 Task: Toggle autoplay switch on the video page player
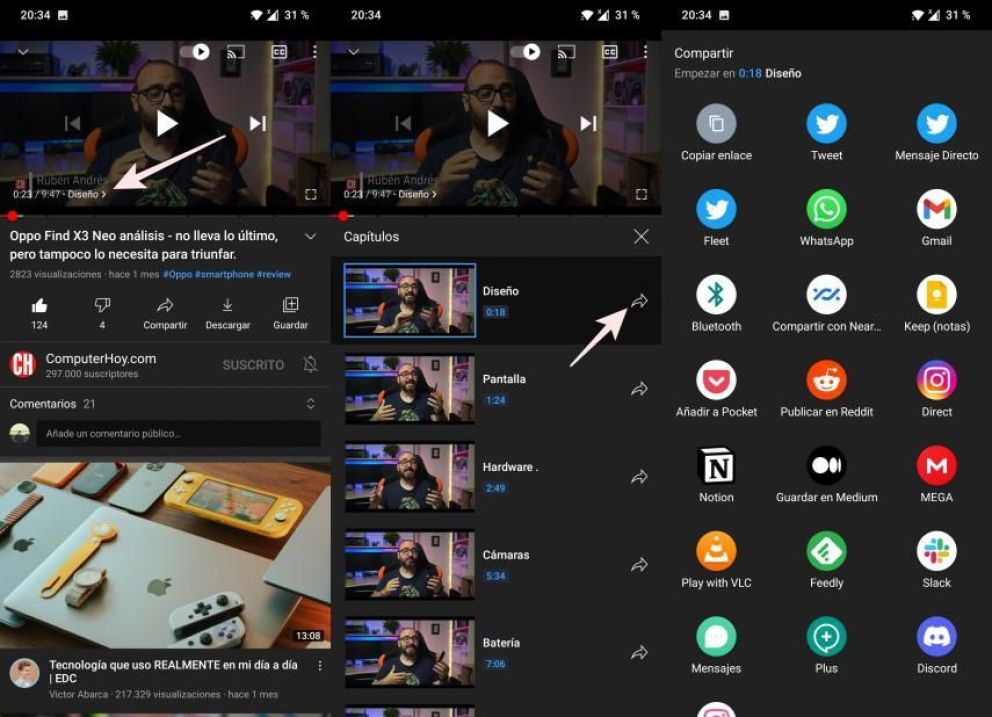[195, 51]
